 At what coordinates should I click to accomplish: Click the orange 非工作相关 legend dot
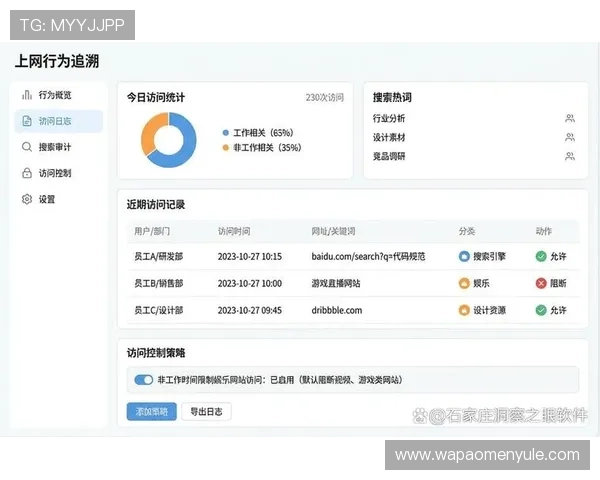pyautogui.click(x=225, y=147)
